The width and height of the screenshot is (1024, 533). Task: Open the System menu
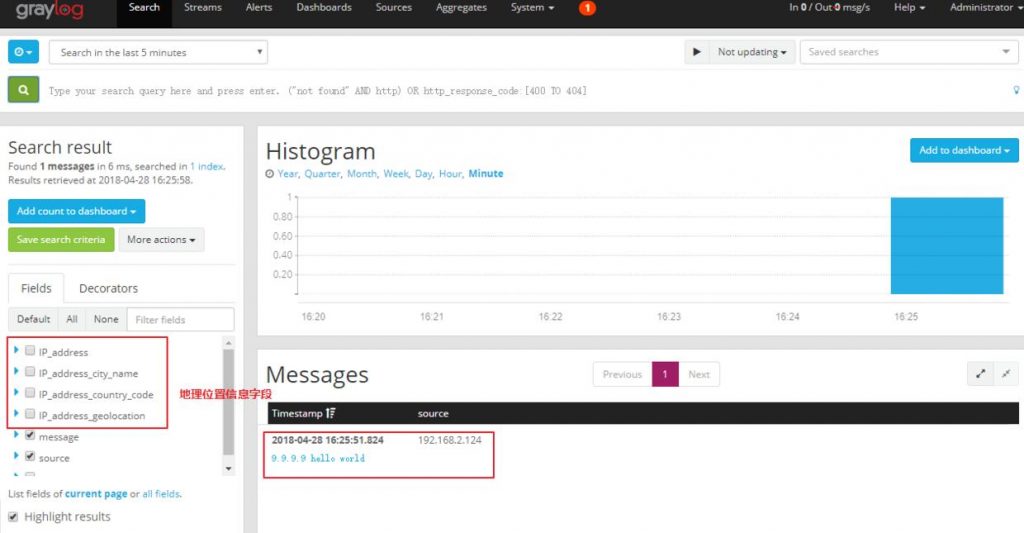pos(532,8)
